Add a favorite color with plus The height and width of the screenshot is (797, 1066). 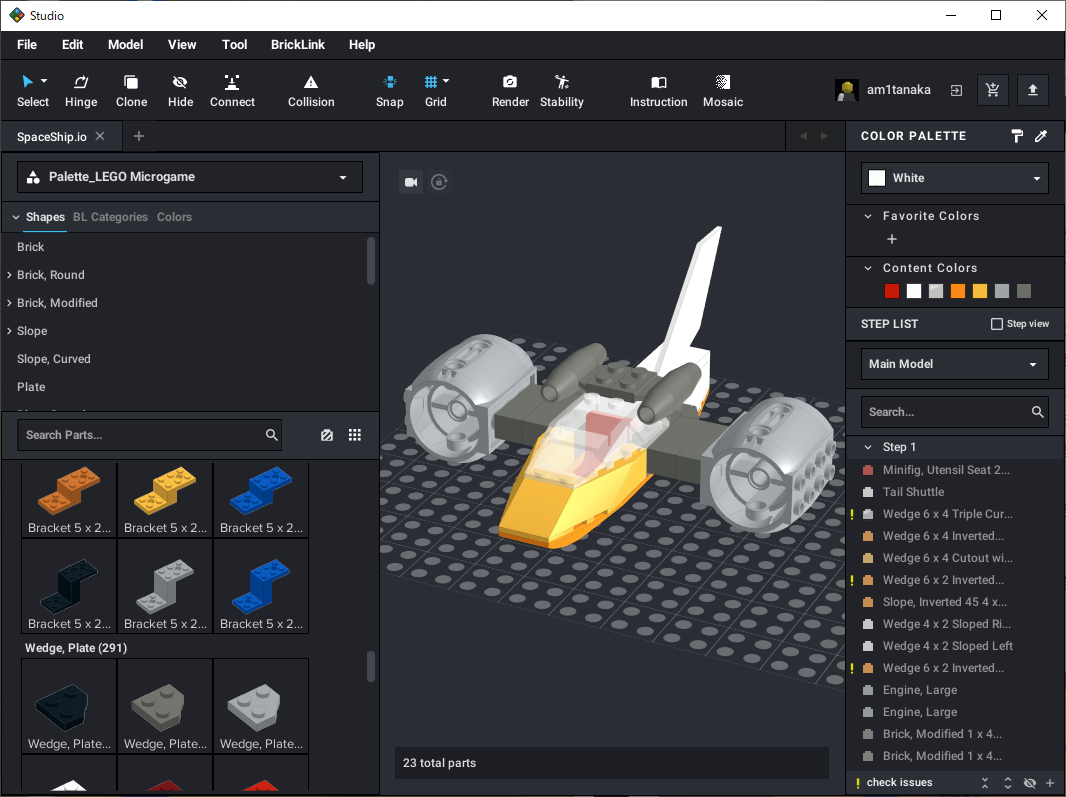[892, 239]
